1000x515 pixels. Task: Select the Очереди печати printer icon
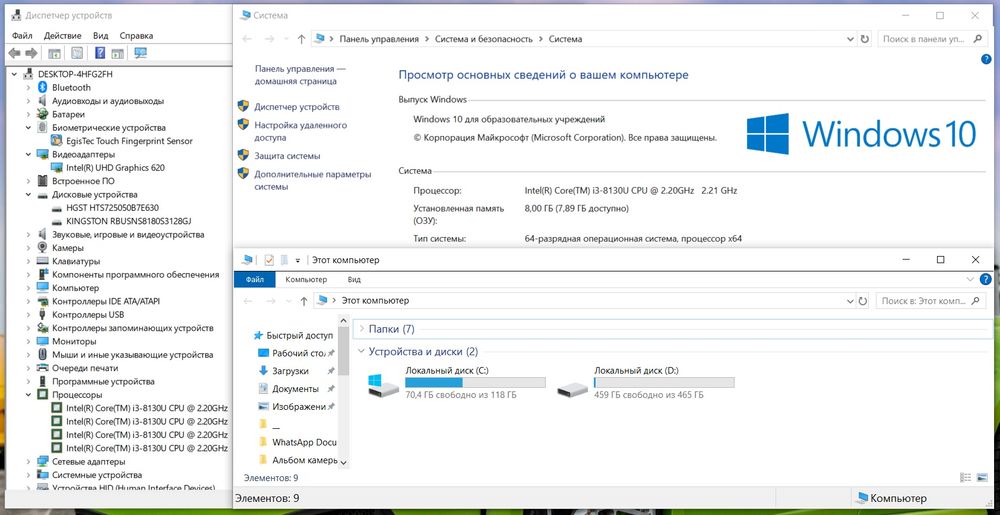pos(43,368)
